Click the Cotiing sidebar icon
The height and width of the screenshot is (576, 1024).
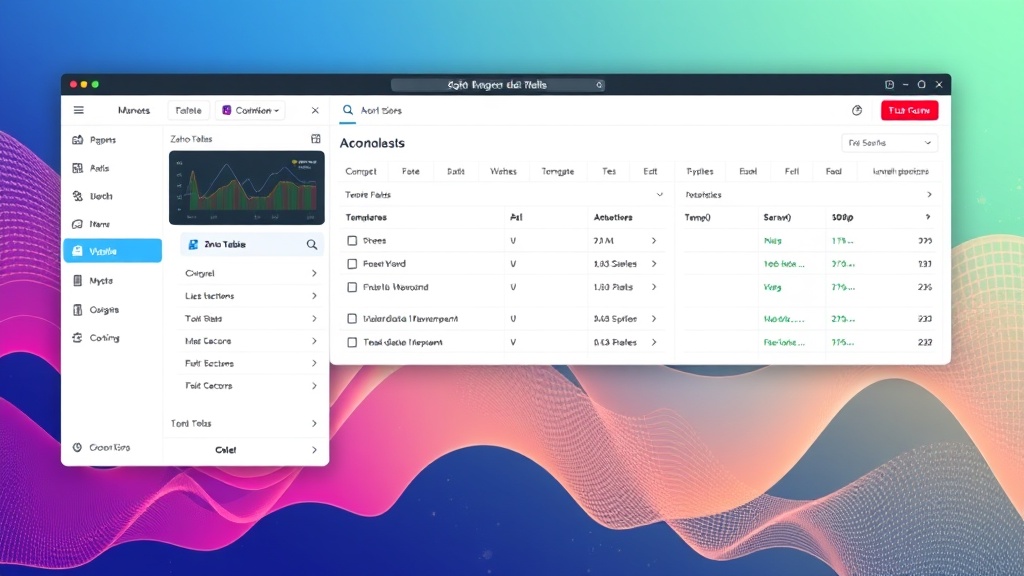(78, 338)
